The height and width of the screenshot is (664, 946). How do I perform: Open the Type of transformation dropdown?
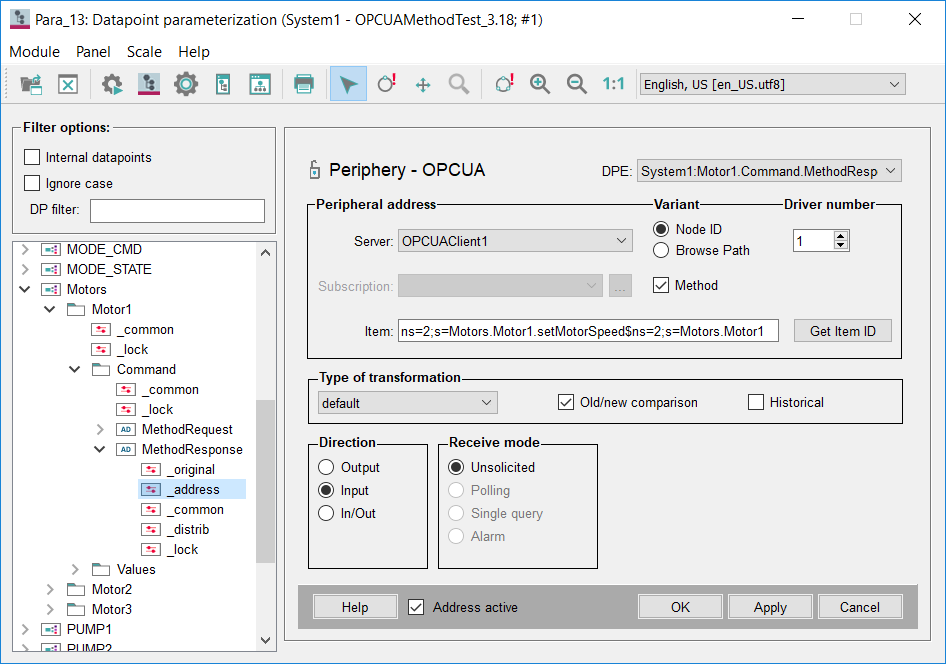coord(407,403)
